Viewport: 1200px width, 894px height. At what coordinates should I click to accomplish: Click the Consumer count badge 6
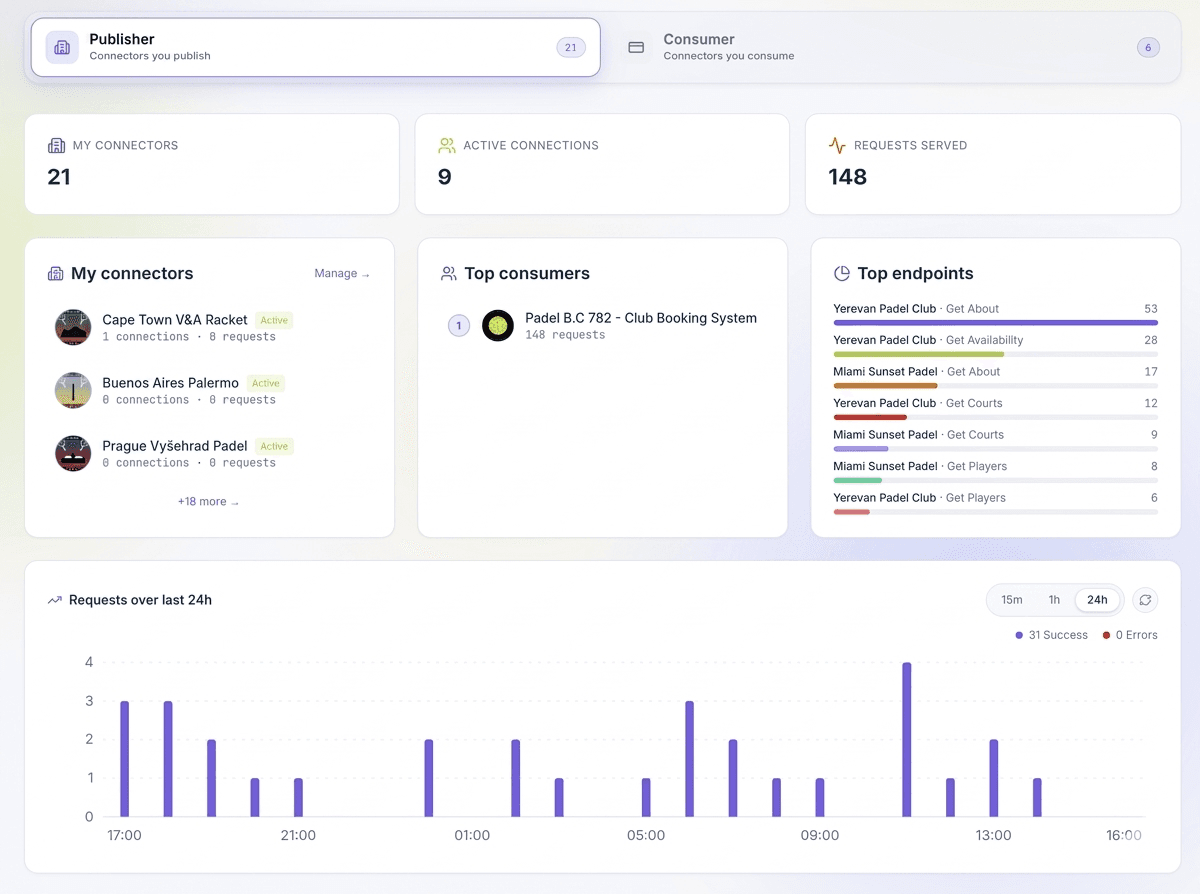click(x=1148, y=47)
